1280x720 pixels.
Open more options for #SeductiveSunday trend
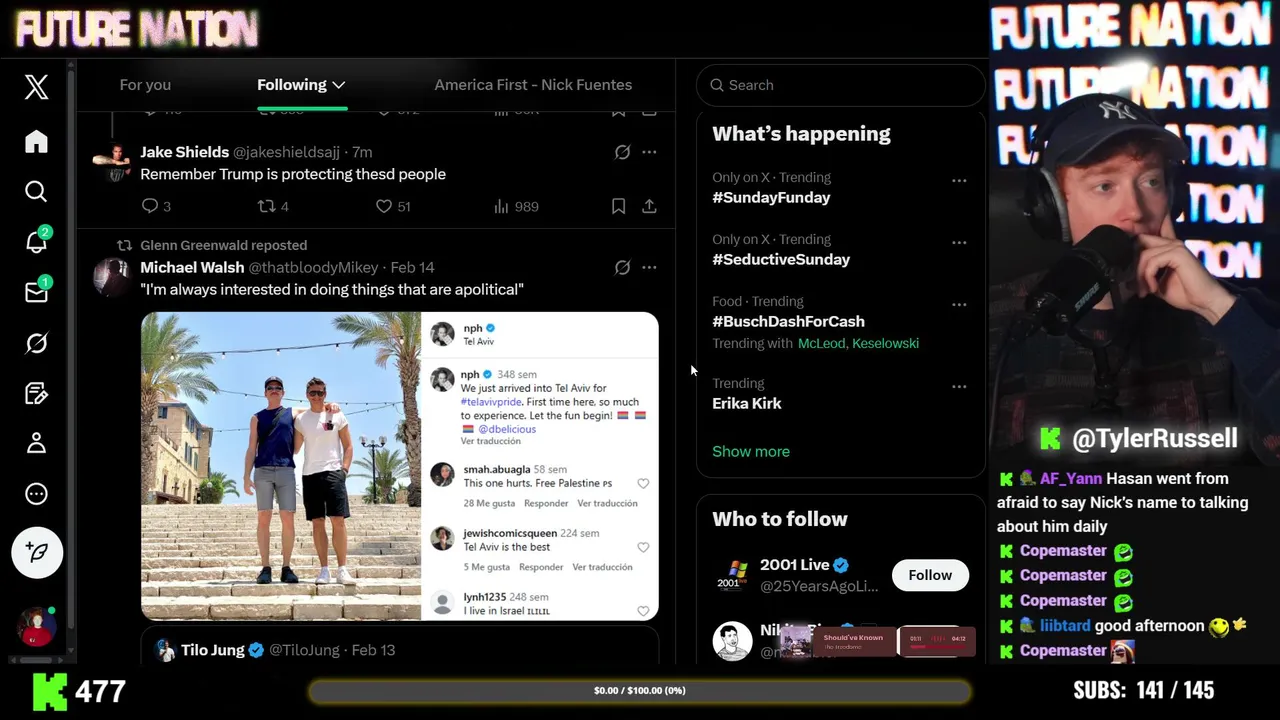pos(959,243)
